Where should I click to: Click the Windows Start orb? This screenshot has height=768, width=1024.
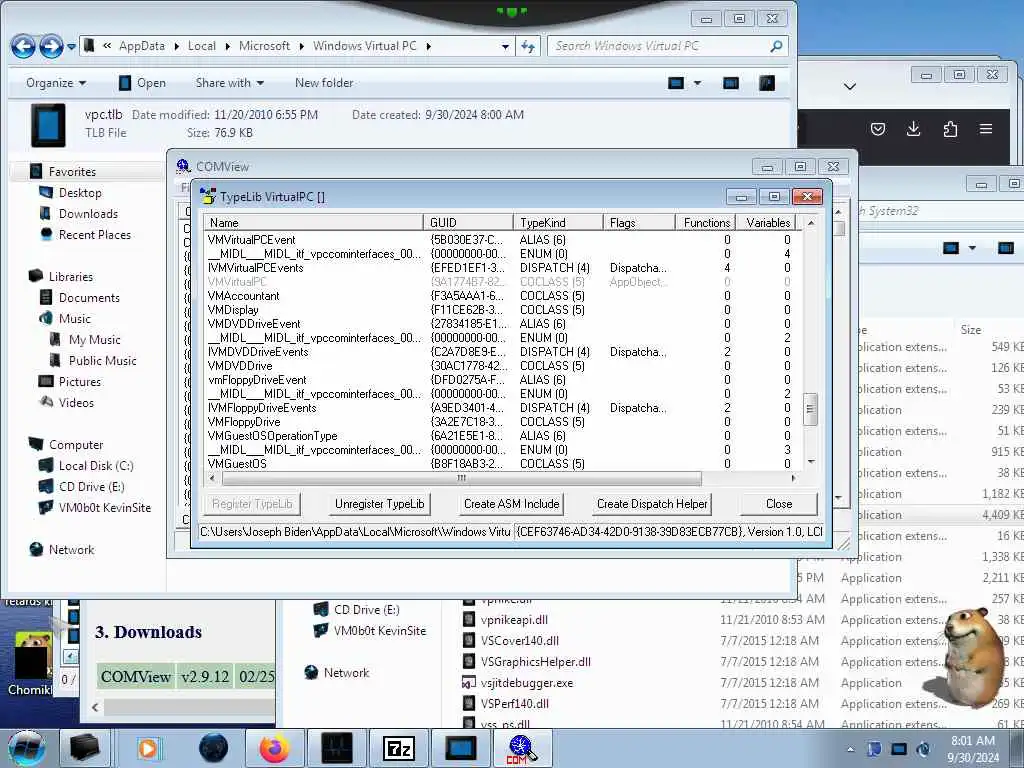(x=26, y=748)
